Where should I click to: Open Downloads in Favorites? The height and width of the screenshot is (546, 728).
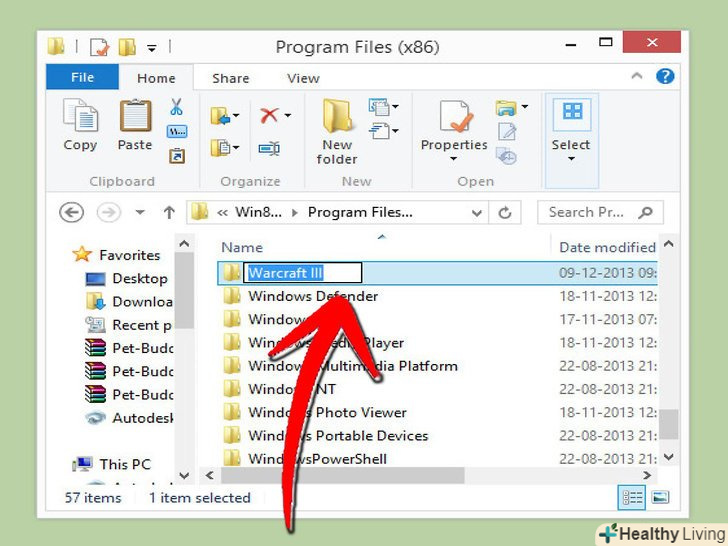pos(130,302)
